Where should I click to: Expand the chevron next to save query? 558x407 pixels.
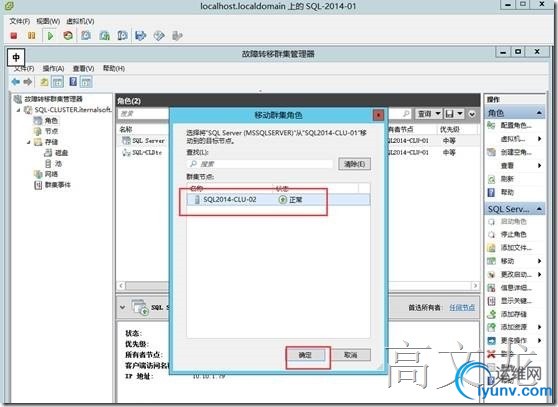472,114
